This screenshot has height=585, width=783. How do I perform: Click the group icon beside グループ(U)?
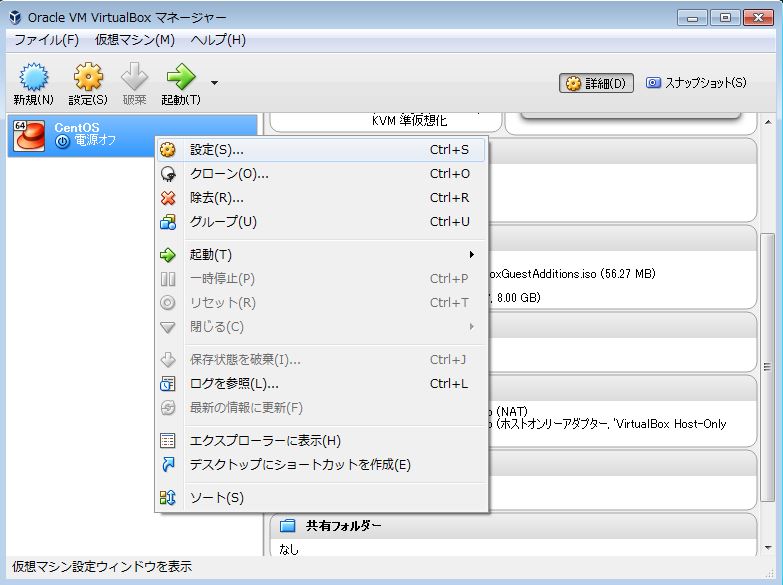tap(168, 222)
